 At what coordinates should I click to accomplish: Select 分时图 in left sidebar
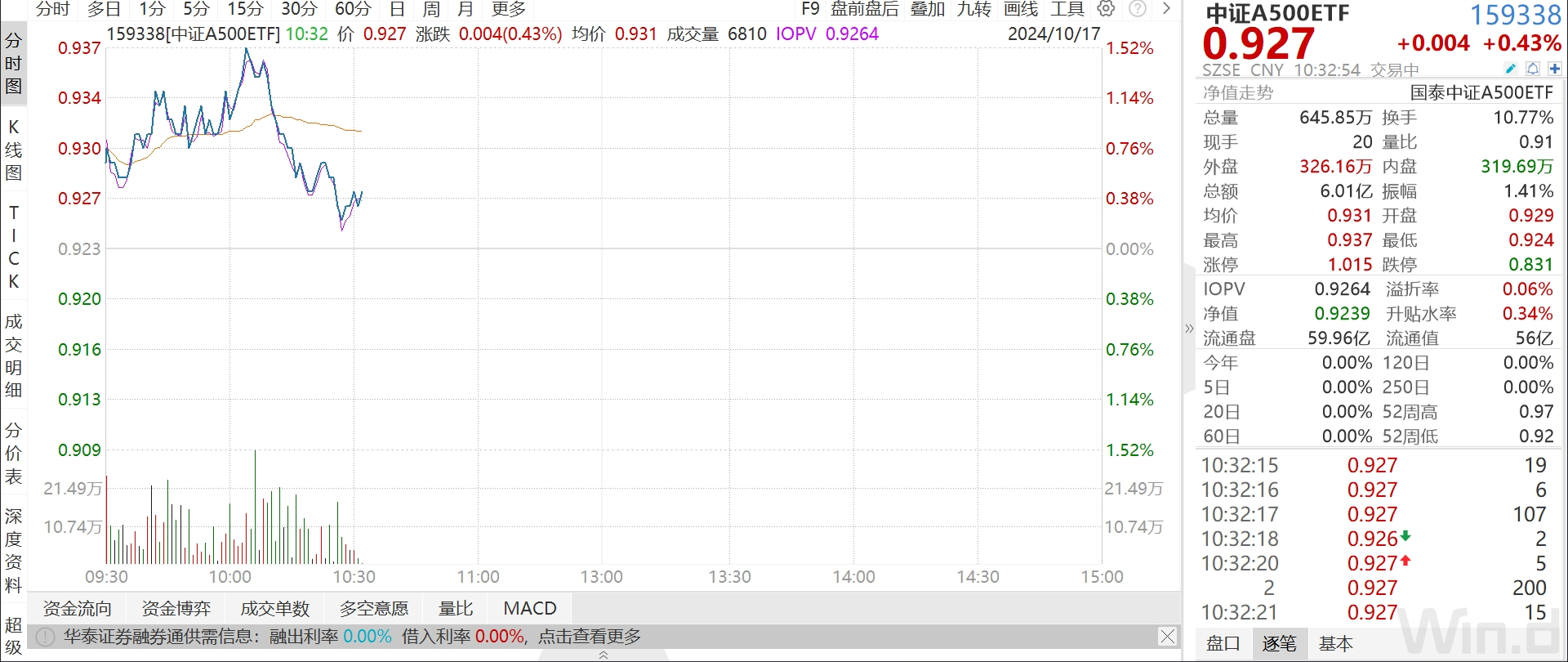click(x=13, y=64)
